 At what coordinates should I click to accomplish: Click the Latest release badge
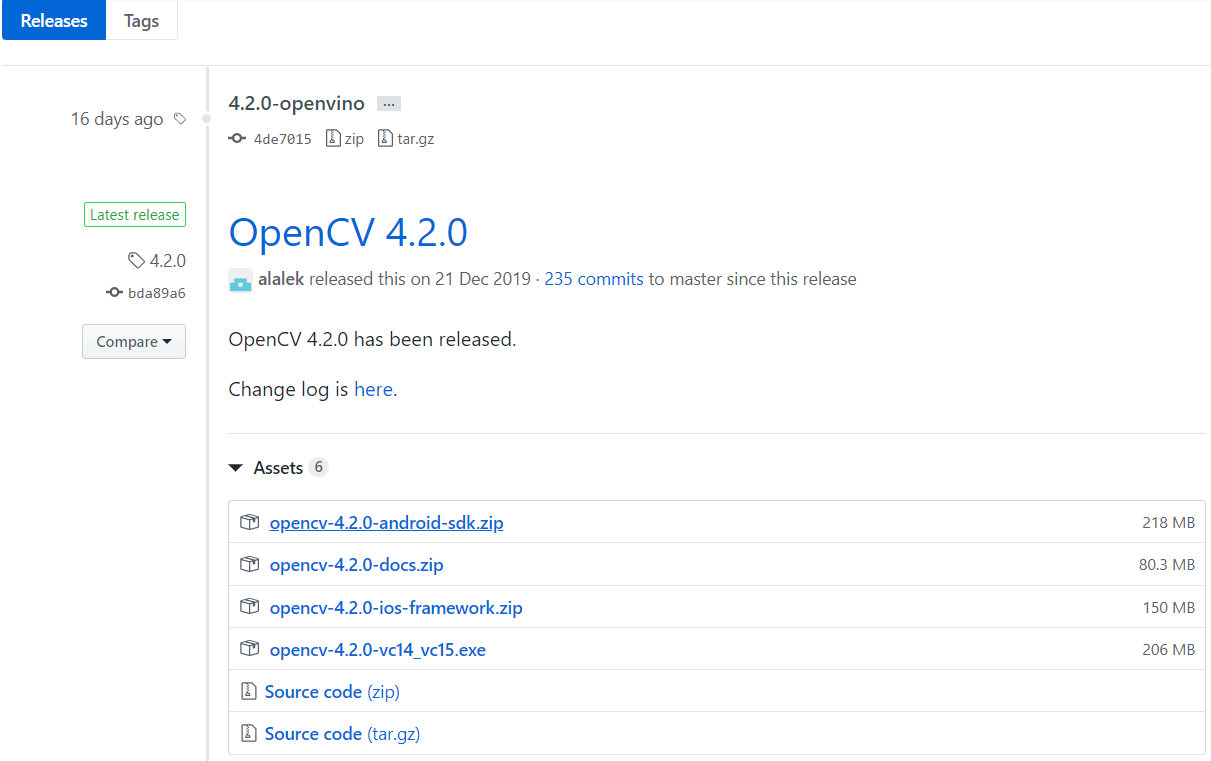(x=135, y=215)
